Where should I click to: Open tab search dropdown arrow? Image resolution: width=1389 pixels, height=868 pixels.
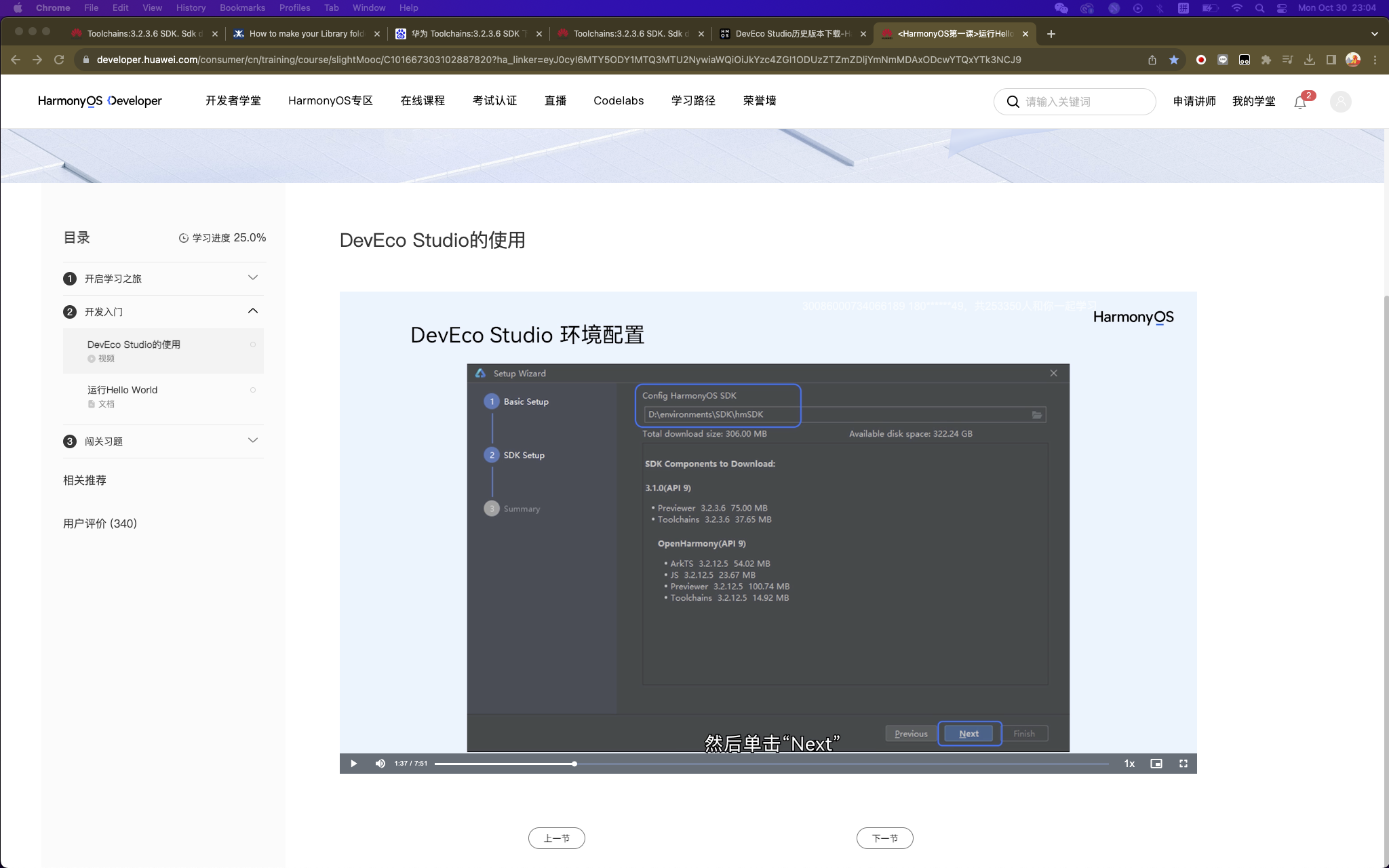pyautogui.click(x=1375, y=33)
